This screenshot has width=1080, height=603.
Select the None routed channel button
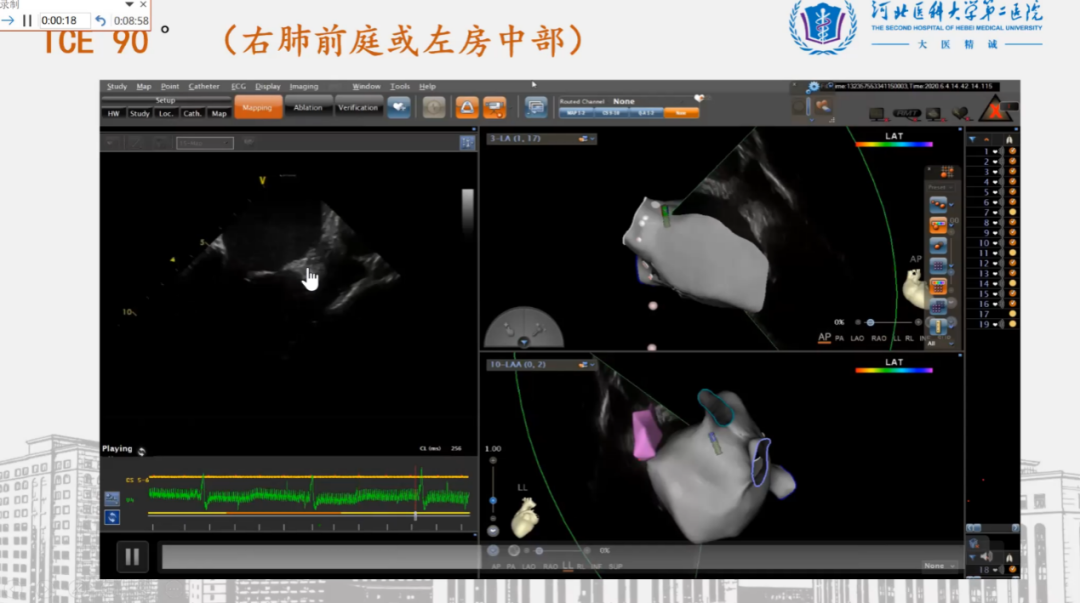pyautogui.click(x=681, y=113)
